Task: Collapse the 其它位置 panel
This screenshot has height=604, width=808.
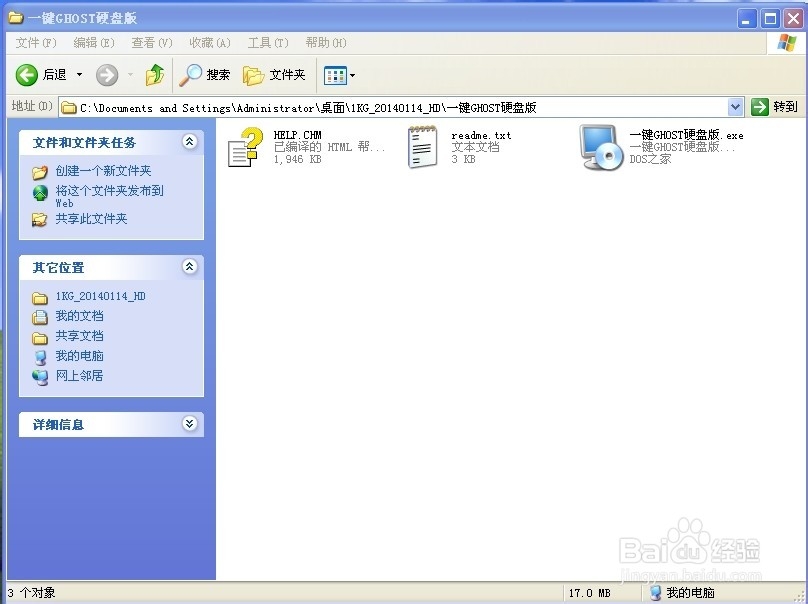Action: 190,266
